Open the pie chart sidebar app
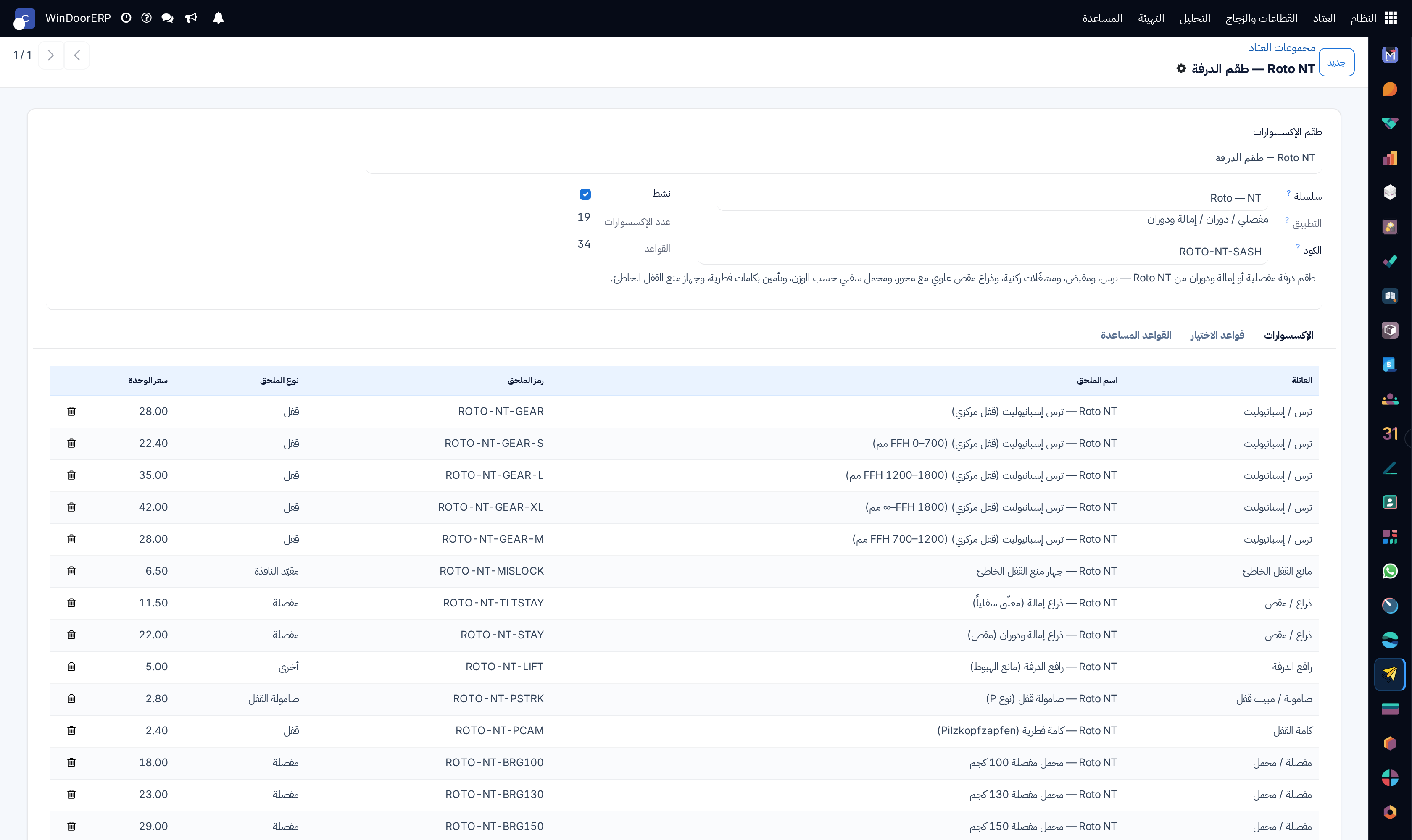 tap(1390, 778)
